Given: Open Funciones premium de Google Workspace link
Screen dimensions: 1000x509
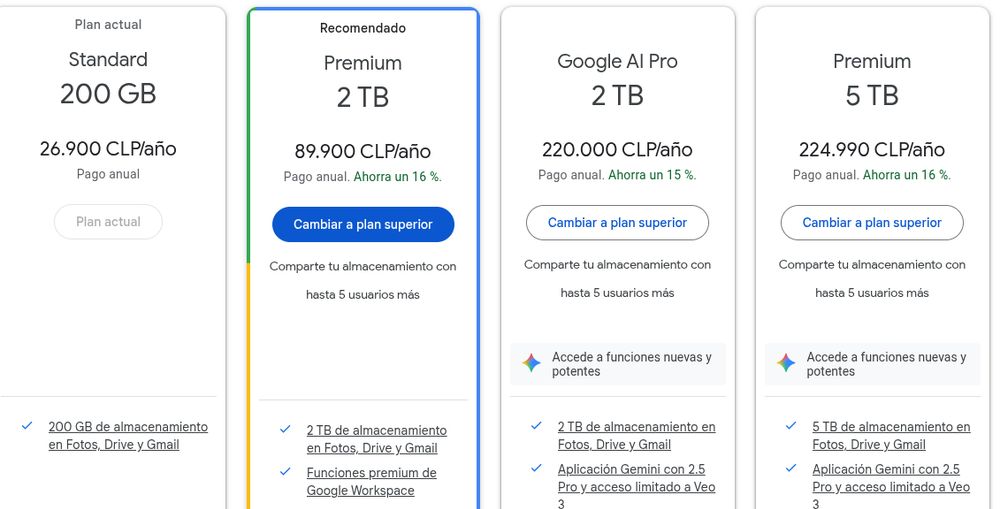Looking at the screenshot, I should (371, 481).
